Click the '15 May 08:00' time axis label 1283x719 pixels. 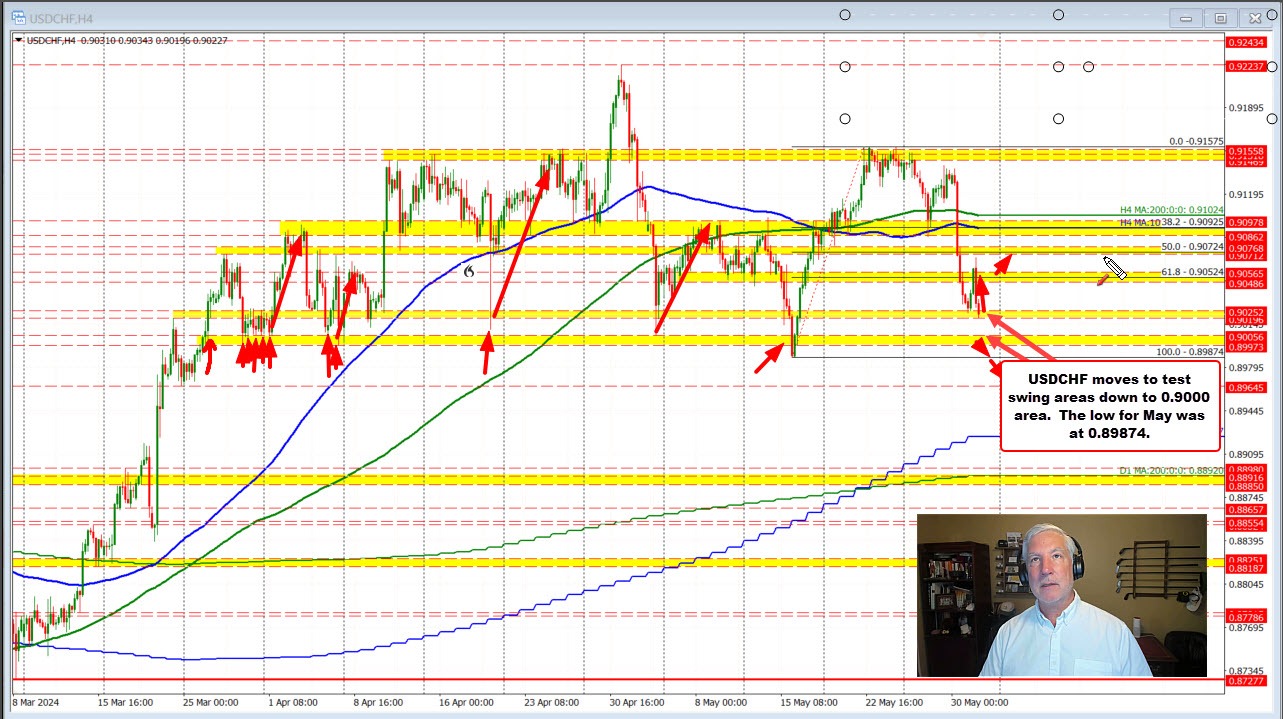click(807, 702)
